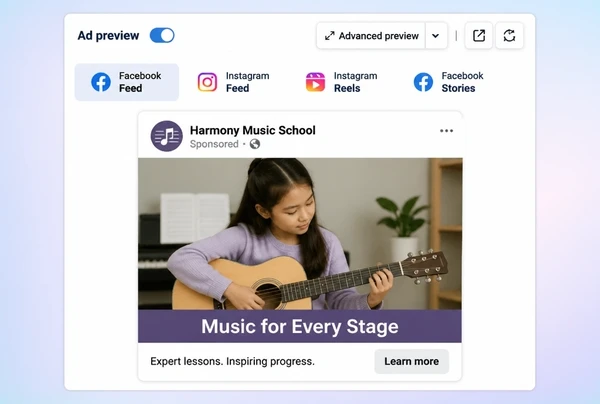Switch to the Facebook Stories tab

(x=448, y=82)
